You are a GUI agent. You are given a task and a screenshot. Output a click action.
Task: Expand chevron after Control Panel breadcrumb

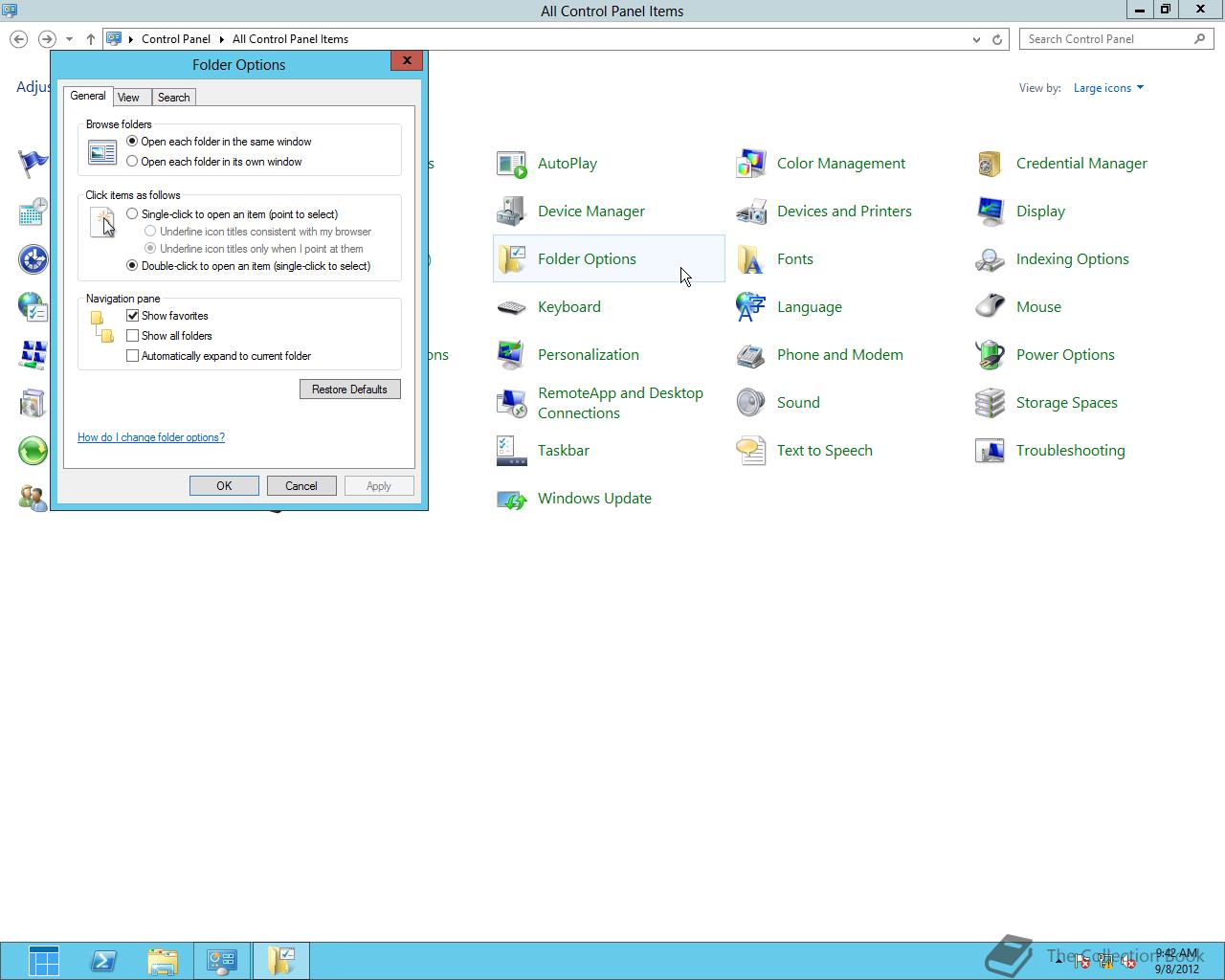pyautogui.click(x=221, y=39)
